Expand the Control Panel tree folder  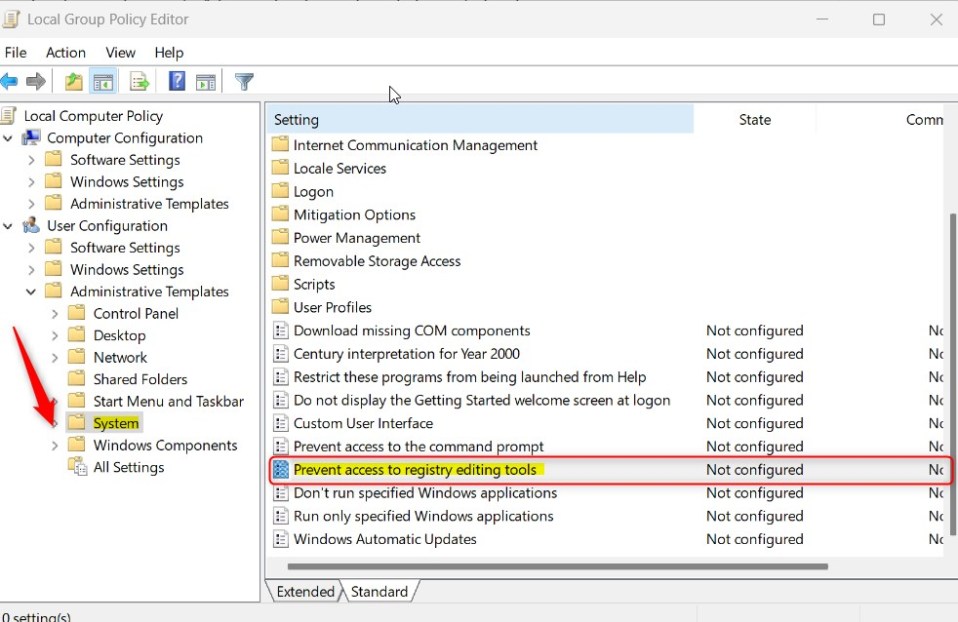click(55, 314)
